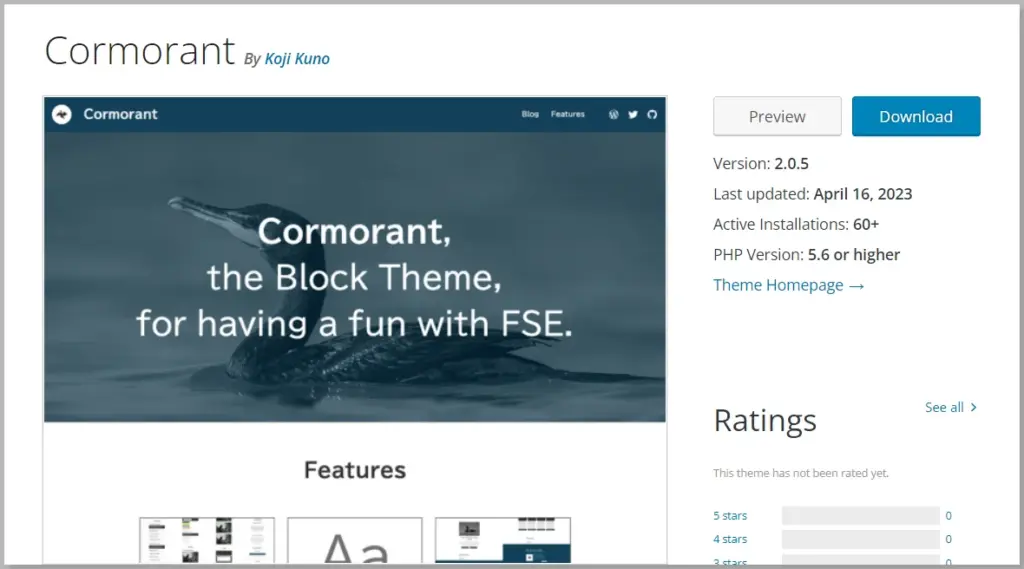
Task: Click the Features heading in the preview
Action: 355,470
